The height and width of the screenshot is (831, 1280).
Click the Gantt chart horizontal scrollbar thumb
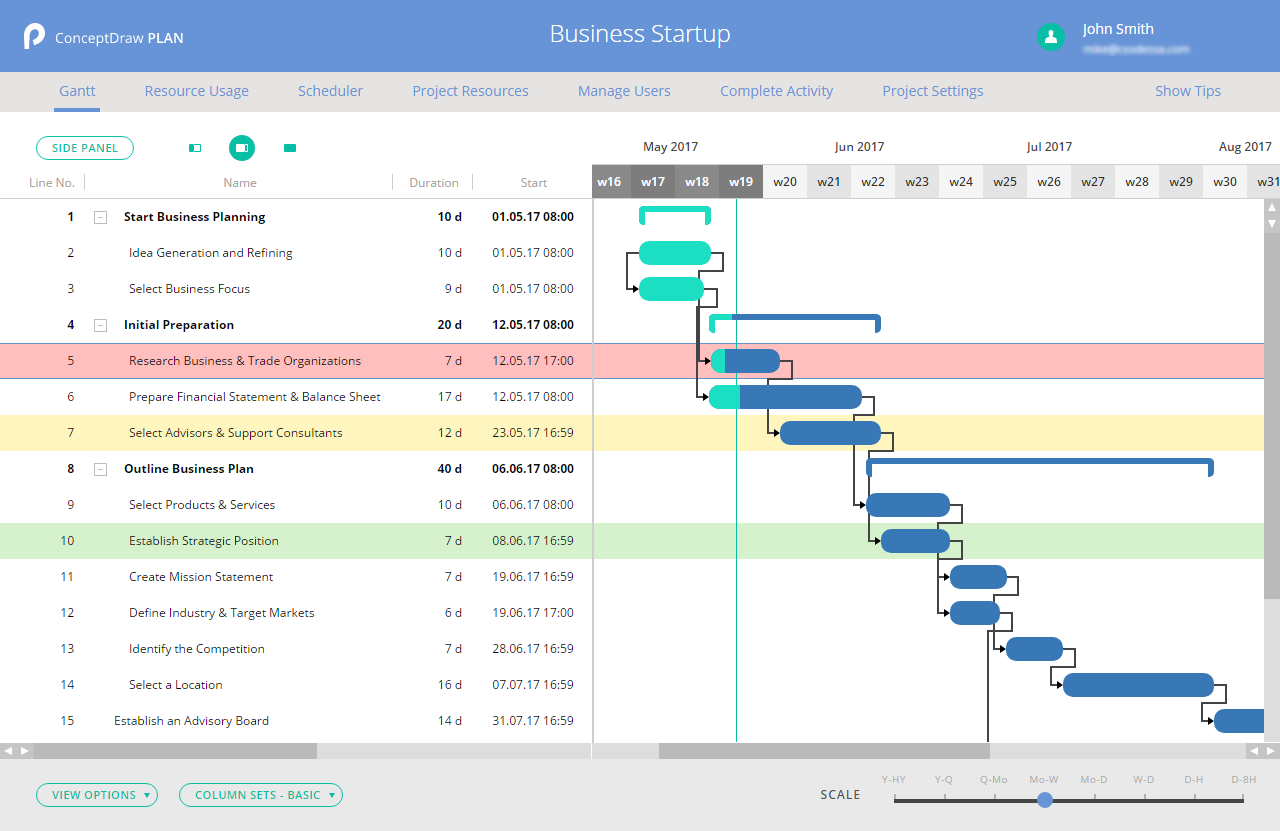coord(823,750)
